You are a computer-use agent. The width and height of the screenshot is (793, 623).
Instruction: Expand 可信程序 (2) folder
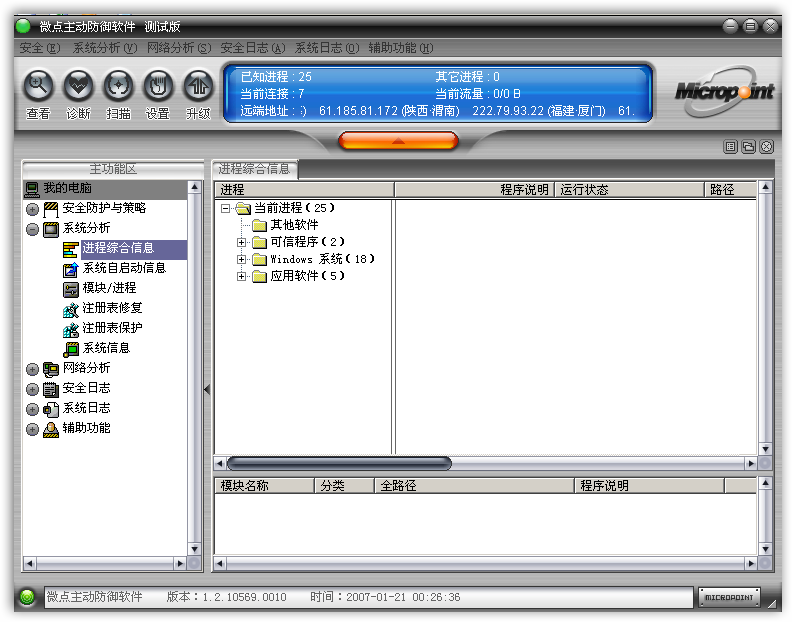242,242
